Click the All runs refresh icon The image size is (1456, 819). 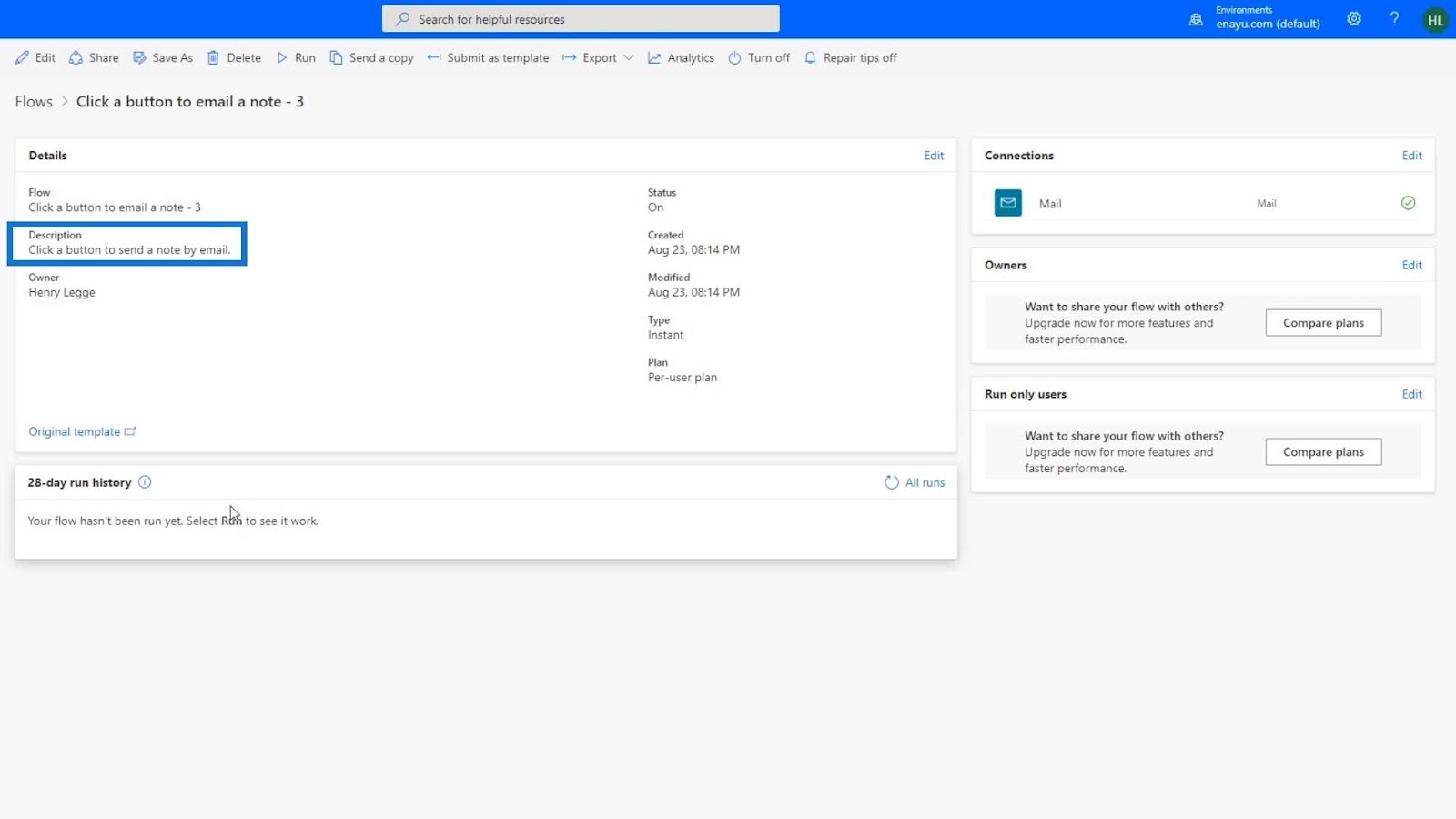[x=892, y=482]
